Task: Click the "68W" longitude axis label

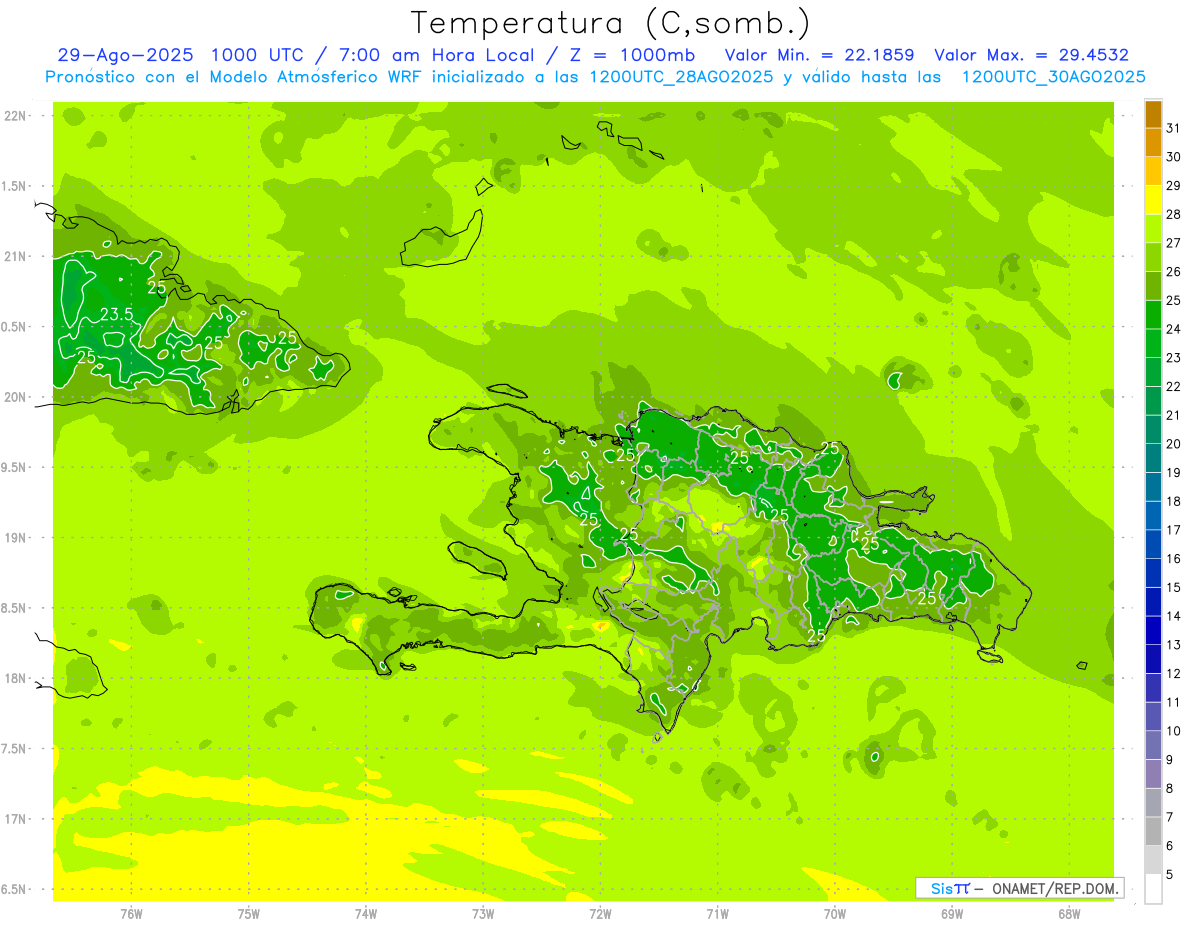Action: pos(1068,914)
